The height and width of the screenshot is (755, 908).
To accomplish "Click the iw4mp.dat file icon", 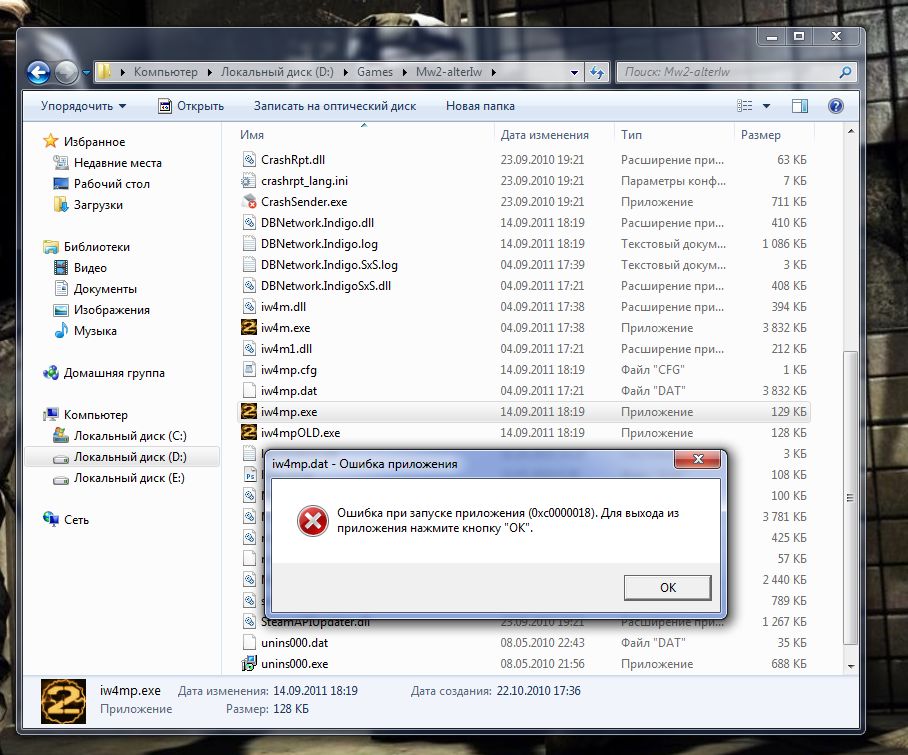I will (x=249, y=390).
